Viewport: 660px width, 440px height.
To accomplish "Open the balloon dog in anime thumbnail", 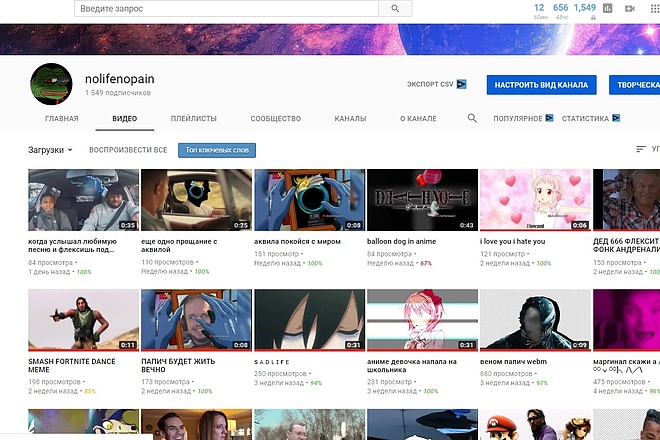I will pos(423,200).
